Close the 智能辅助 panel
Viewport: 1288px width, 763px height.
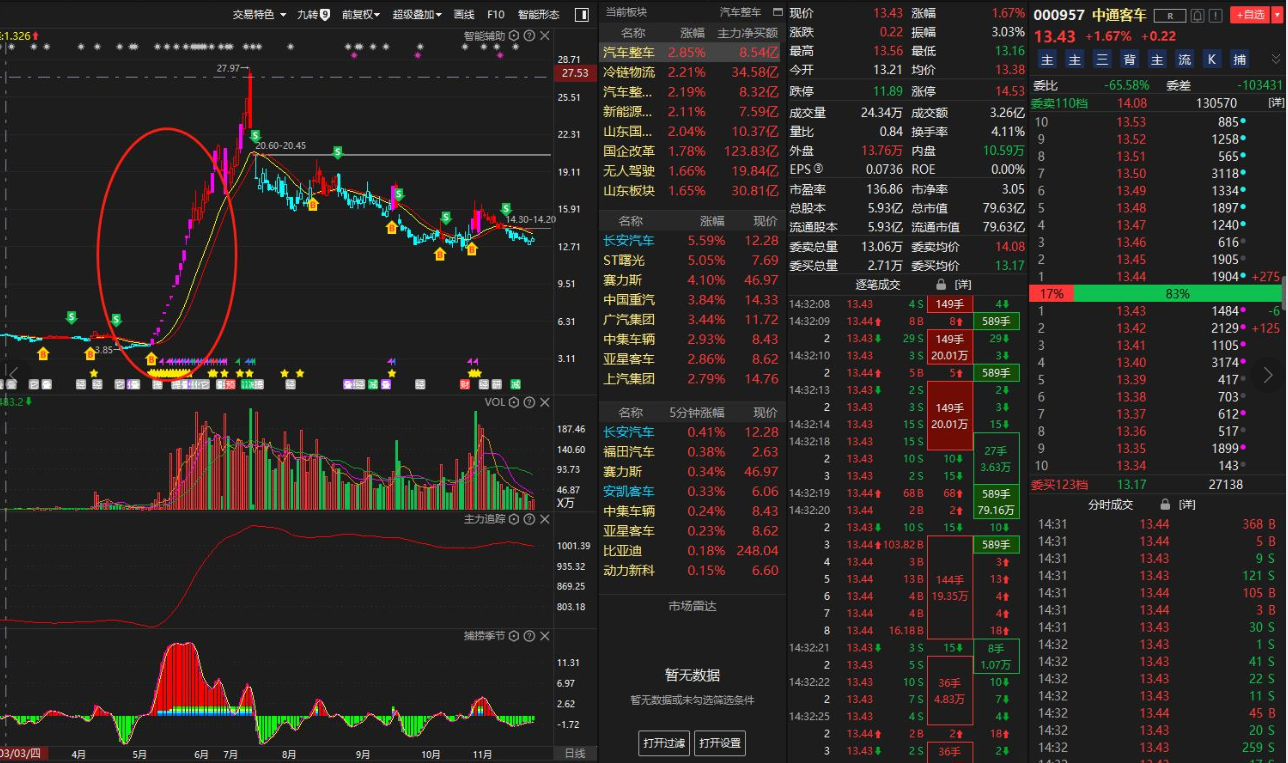click(545, 36)
